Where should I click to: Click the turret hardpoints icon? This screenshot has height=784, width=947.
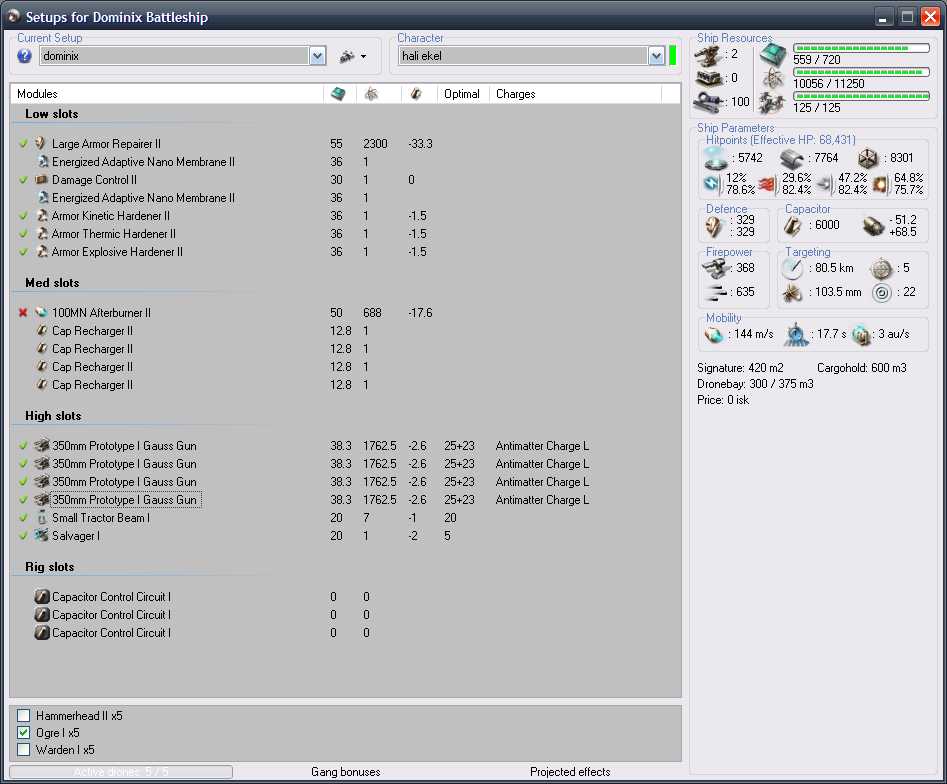pyautogui.click(x=708, y=56)
